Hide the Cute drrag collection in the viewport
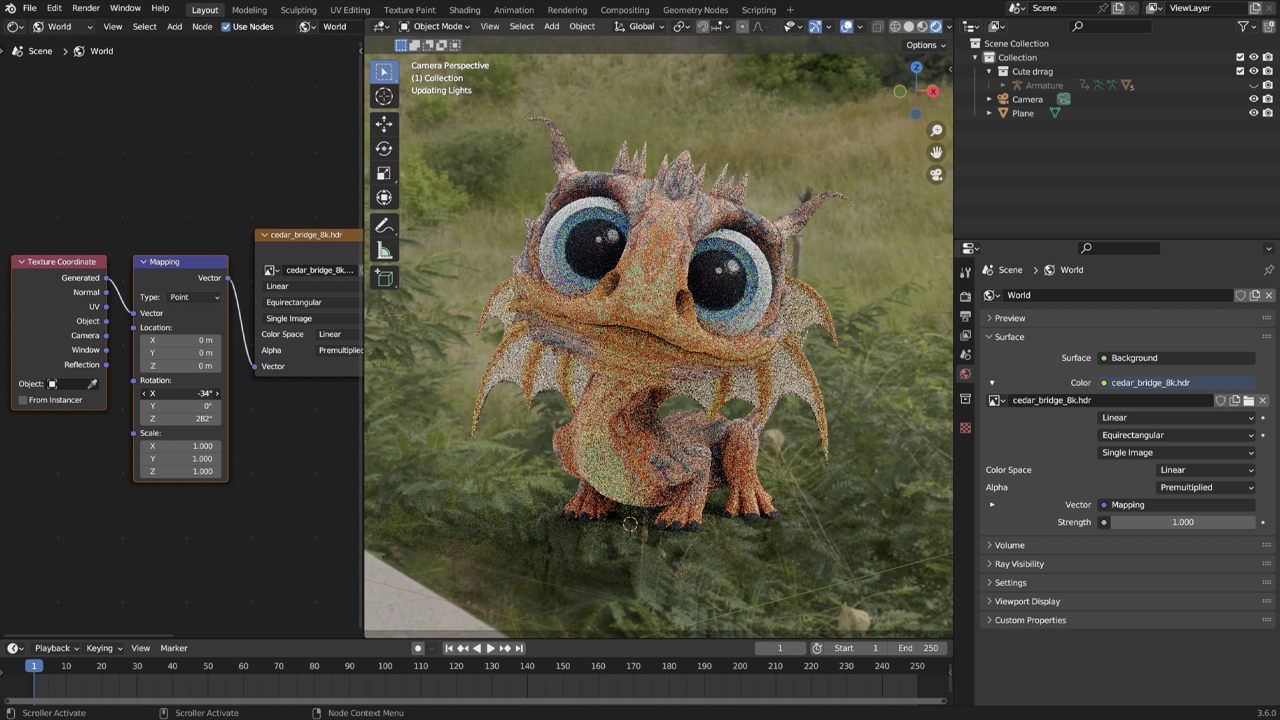1280x720 pixels. 1253,72
